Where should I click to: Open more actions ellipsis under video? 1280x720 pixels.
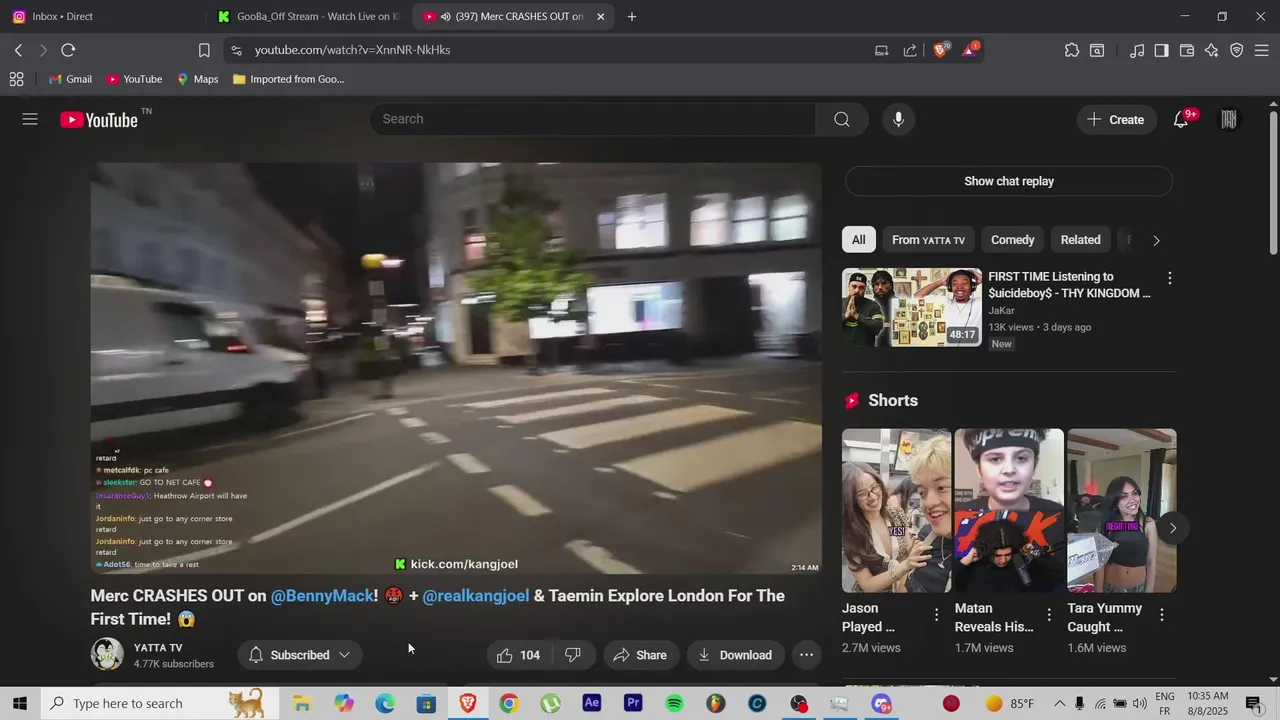point(806,655)
